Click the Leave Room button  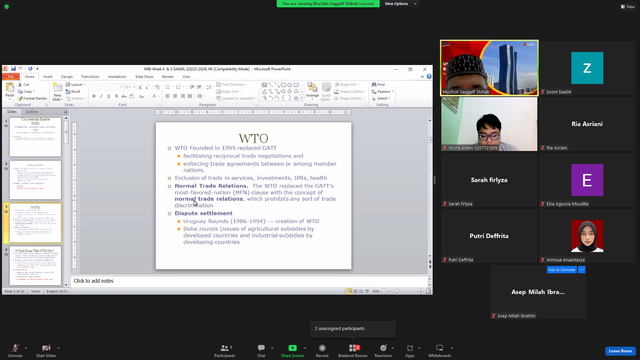click(x=620, y=351)
